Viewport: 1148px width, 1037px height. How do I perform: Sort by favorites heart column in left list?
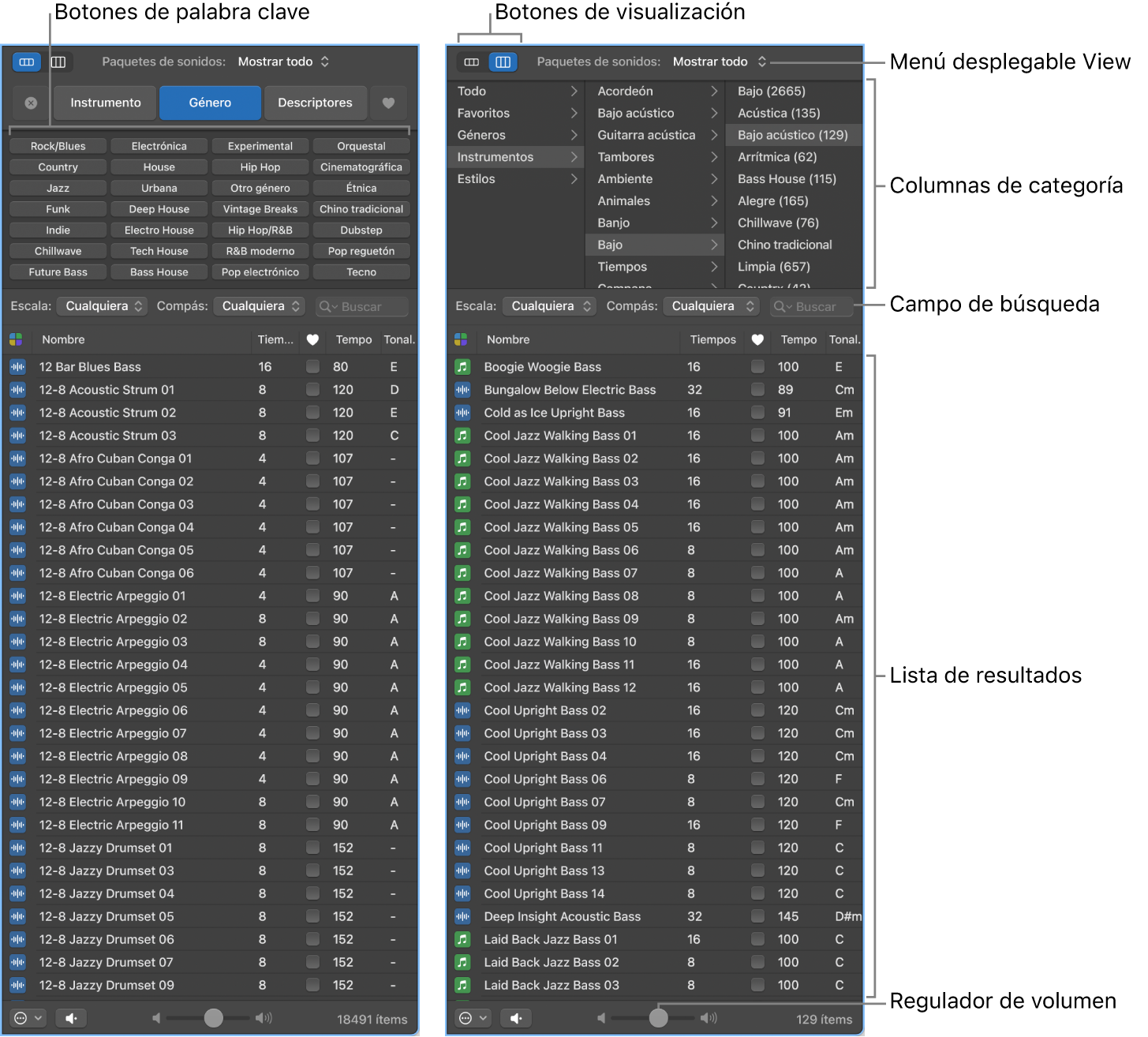312,340
